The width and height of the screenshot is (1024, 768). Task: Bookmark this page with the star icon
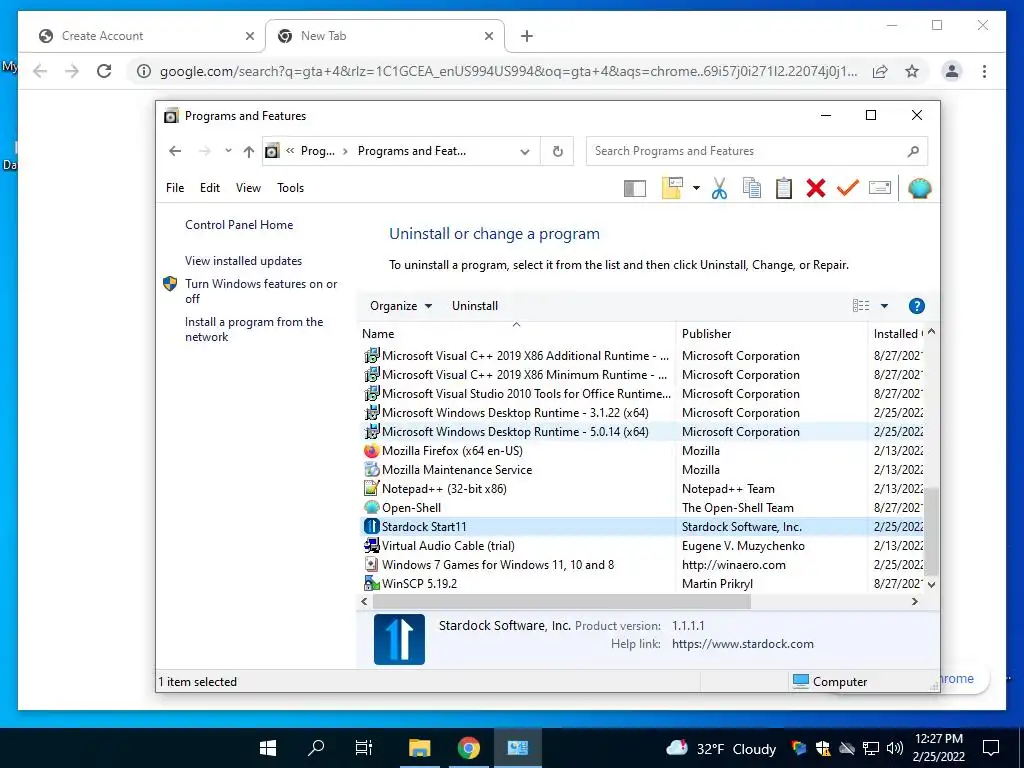[912, 71]
